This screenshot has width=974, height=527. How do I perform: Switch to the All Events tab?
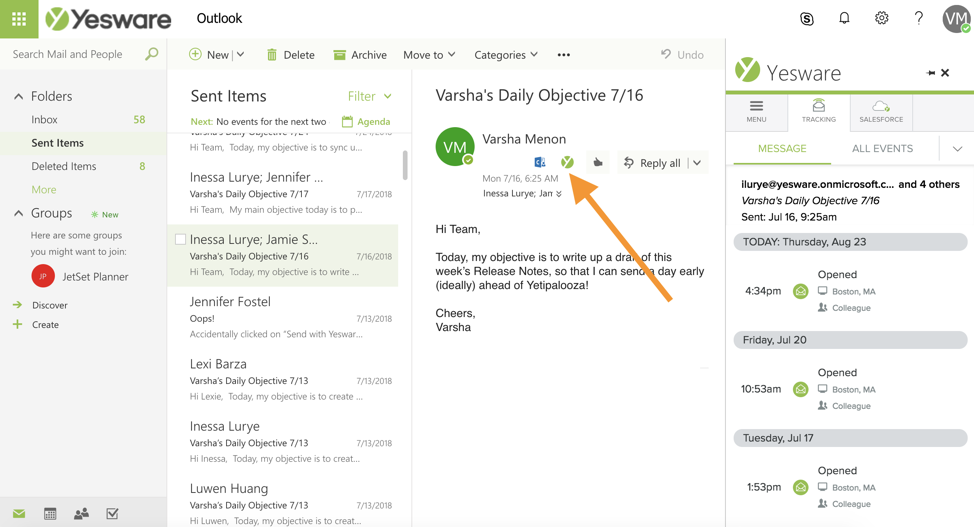coord(881,148)
